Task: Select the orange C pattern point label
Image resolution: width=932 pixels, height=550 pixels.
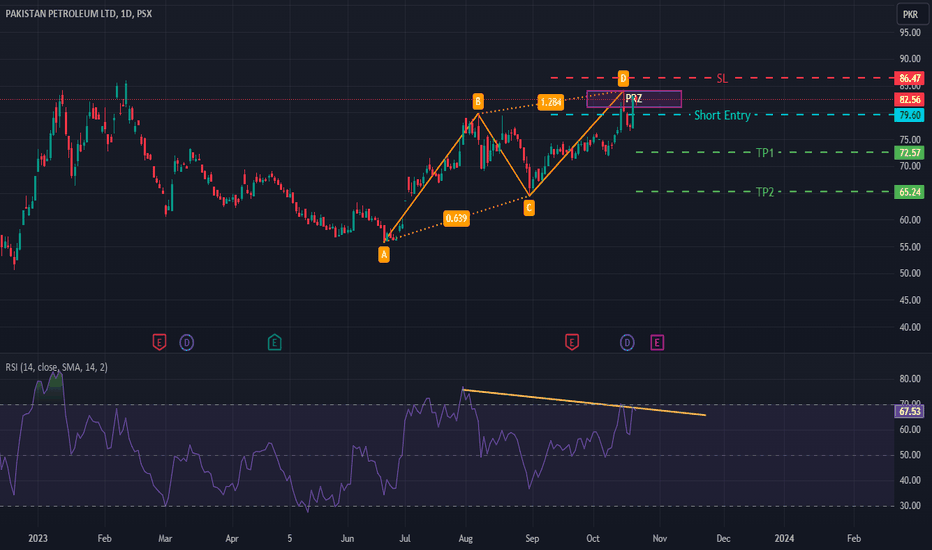Action: 529,208
